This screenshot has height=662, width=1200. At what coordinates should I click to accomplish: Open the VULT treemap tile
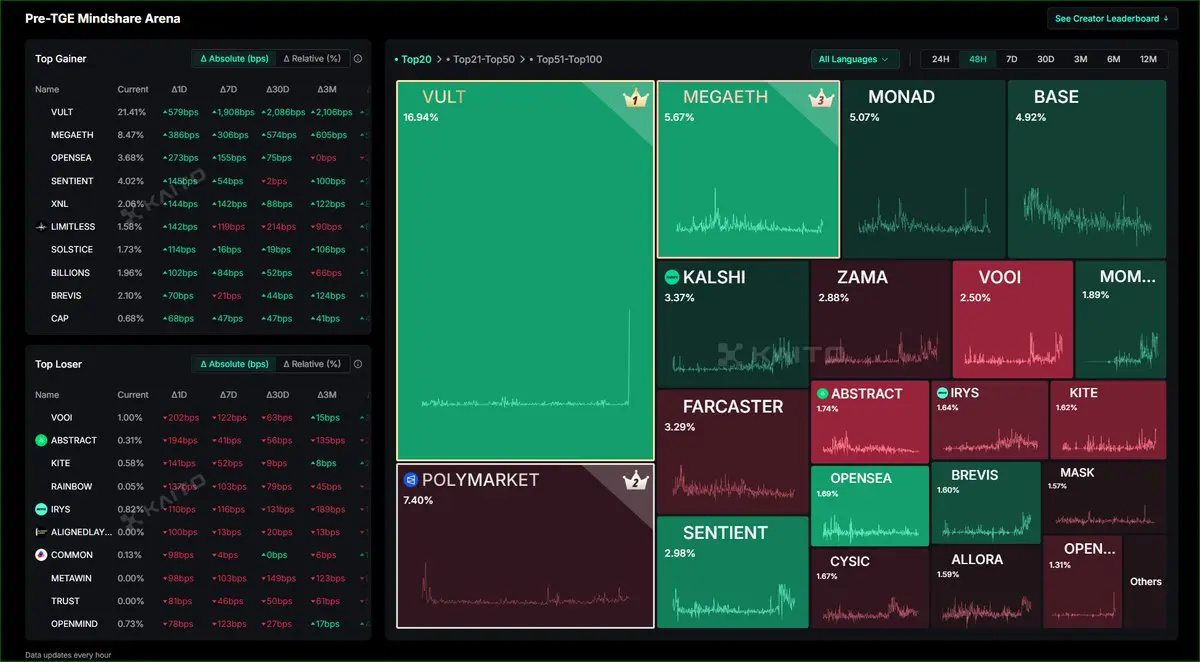[x=525, y=271]
